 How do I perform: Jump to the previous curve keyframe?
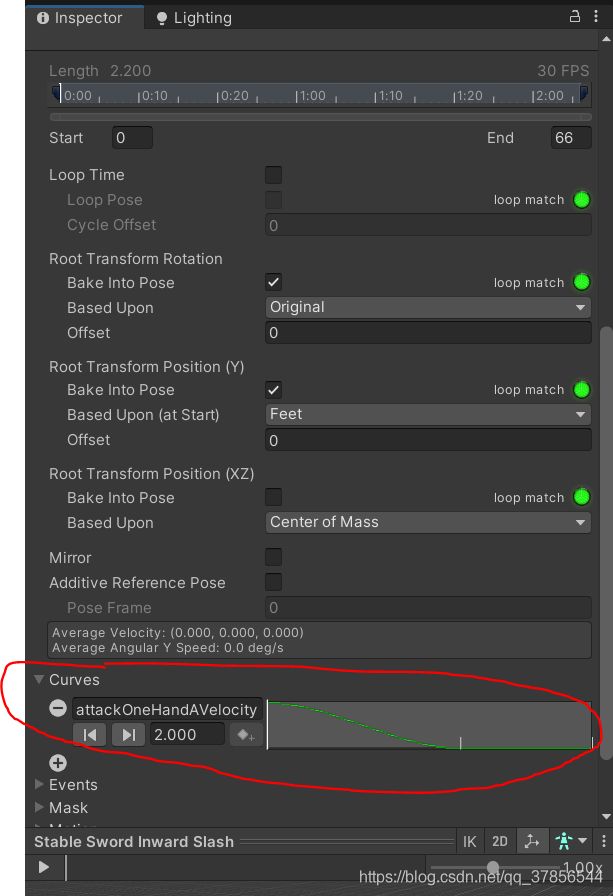pyautogui.click(x=90, y=734)
